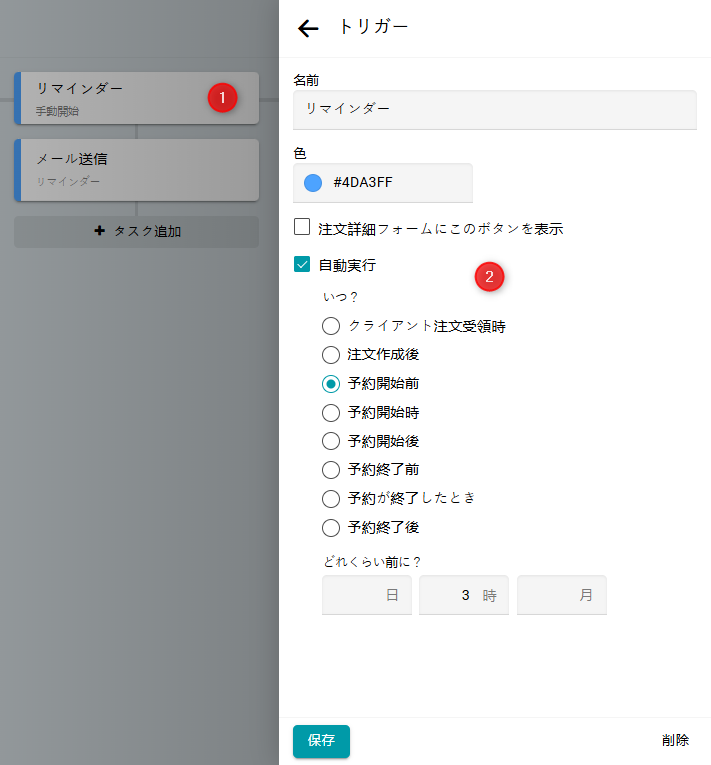Uncheck the 自動実行 checkbox
The image size is (711, 765).
tap(302, 264)
